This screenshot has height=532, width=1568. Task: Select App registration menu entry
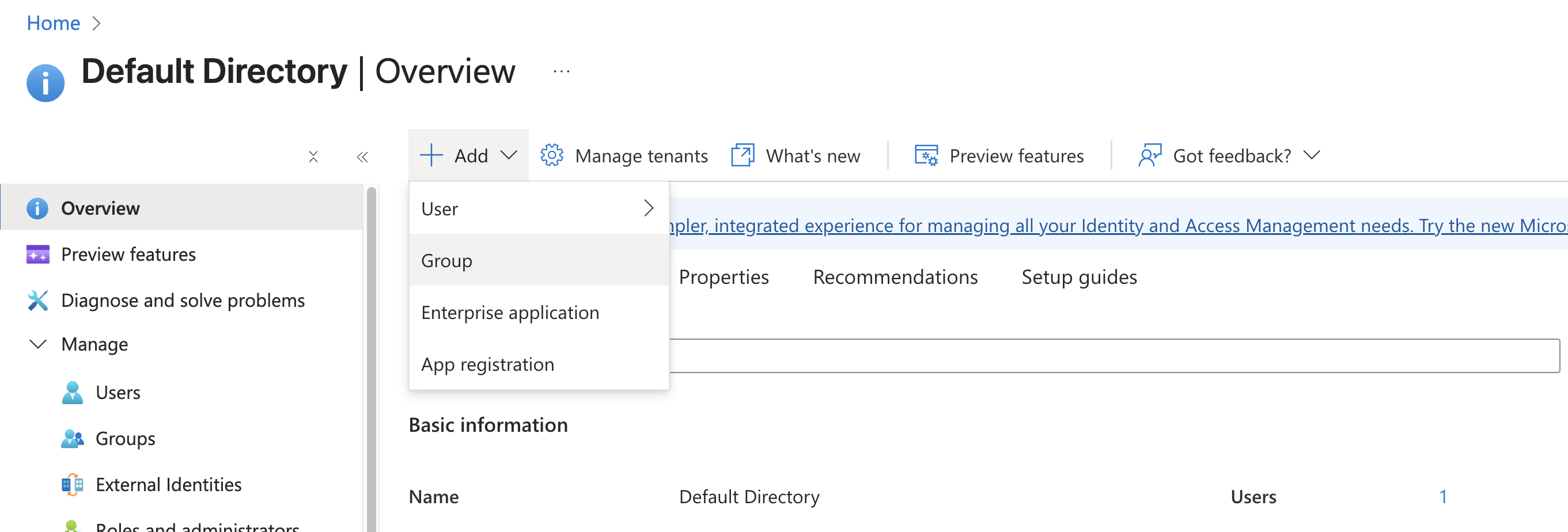(x=487, y=364)
